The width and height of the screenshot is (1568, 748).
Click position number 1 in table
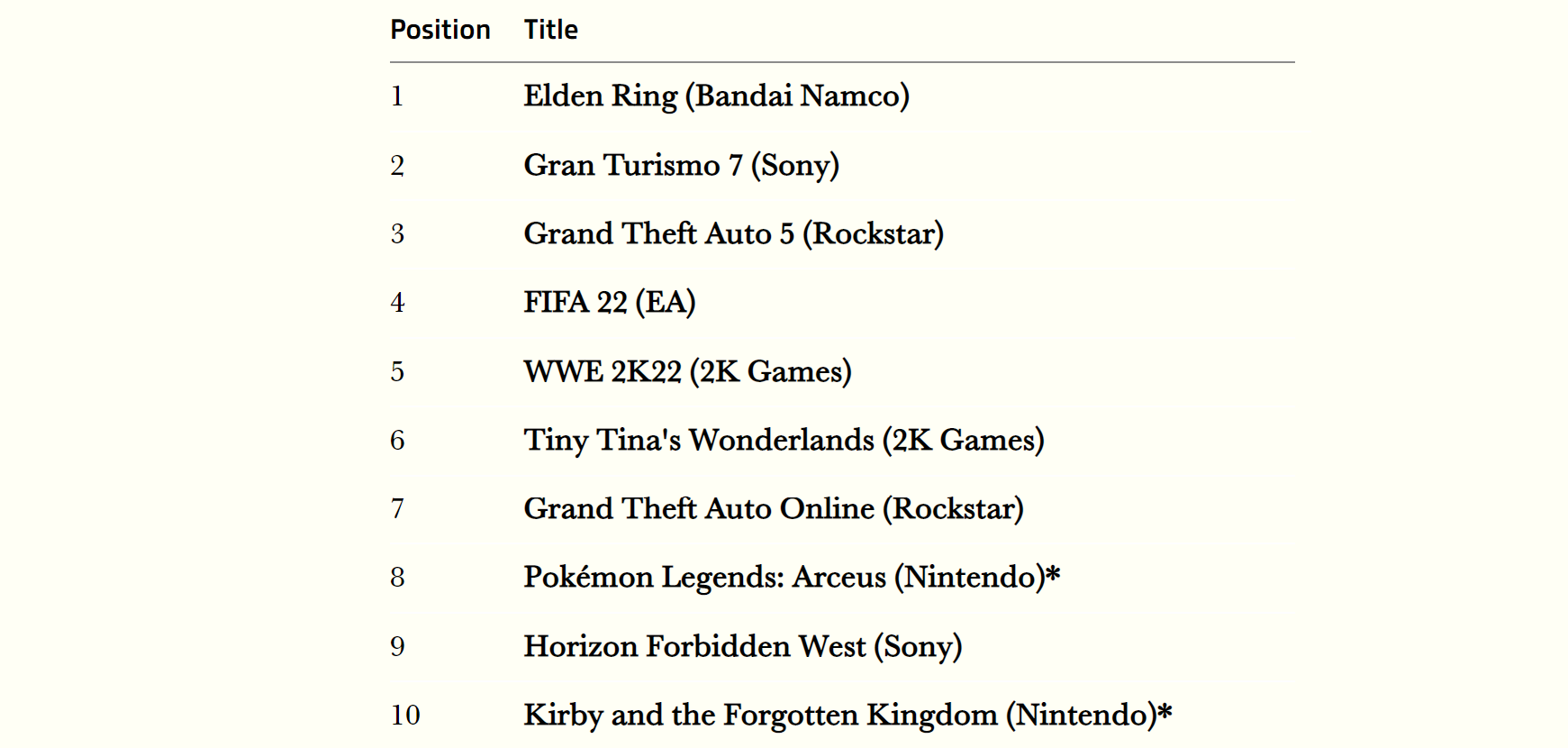(x=397, y=96)
